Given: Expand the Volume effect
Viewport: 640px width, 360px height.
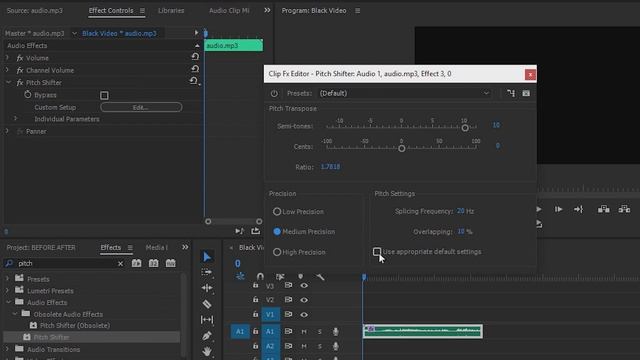Looking at the screenshot, I should click(7, 58).
